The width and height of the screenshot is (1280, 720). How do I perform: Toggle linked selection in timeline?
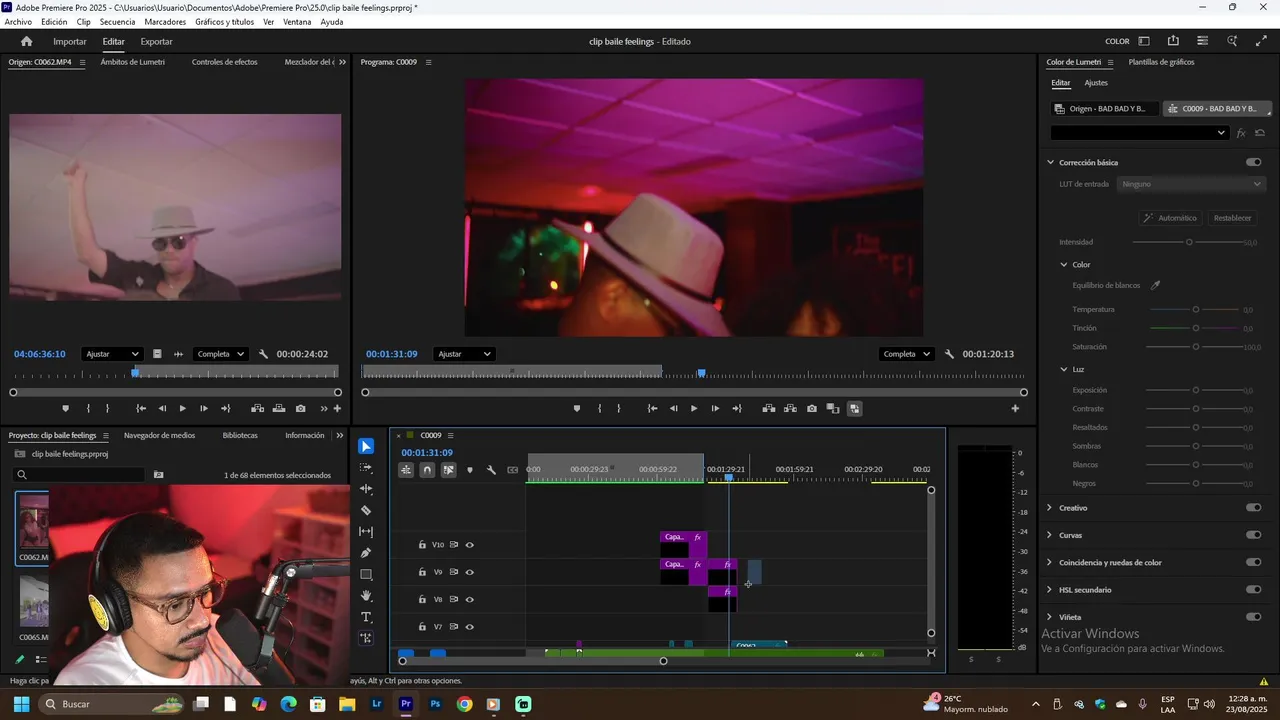click(x=448, y=470)
